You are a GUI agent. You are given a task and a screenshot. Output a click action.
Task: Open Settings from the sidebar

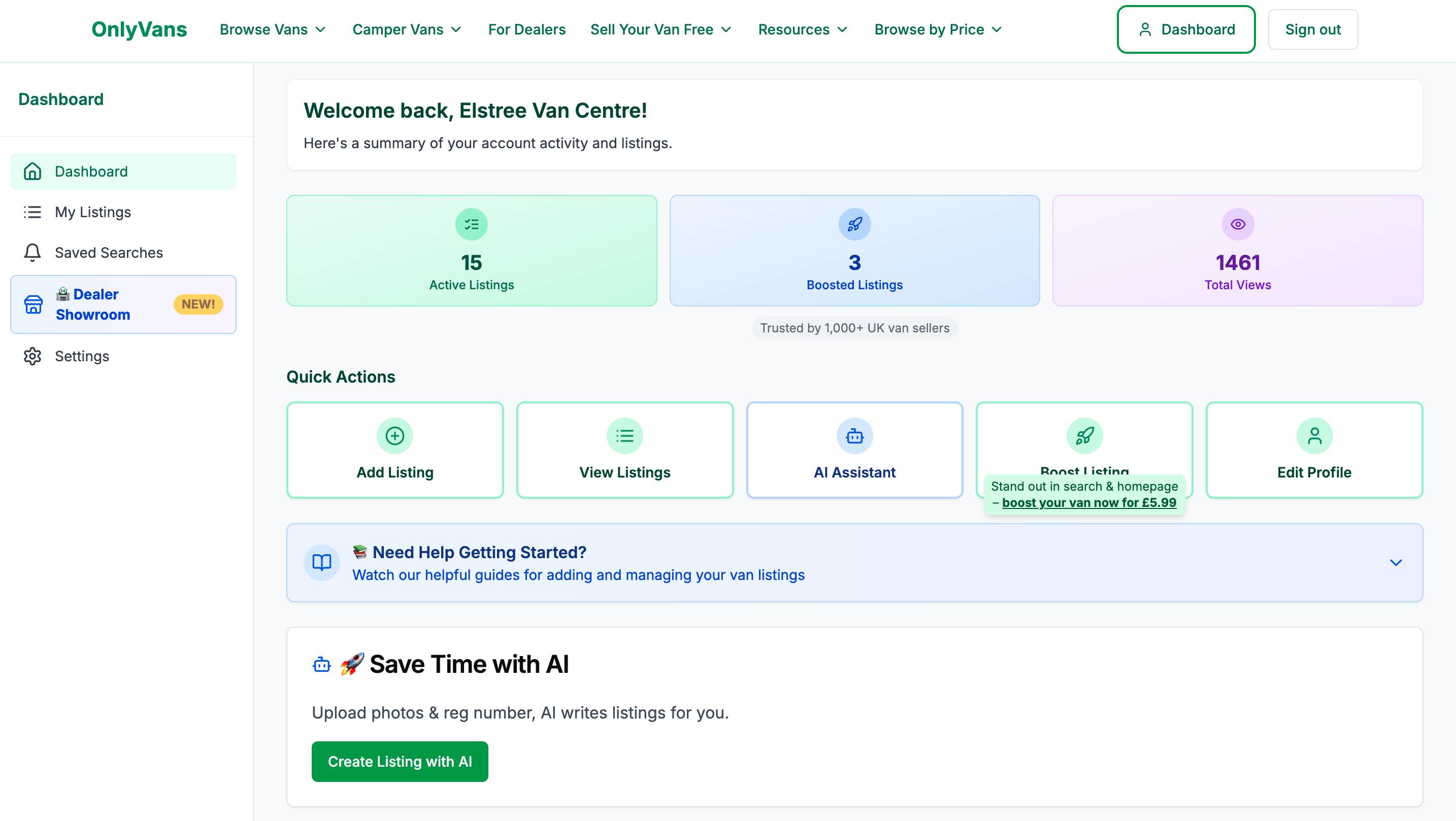point(82,357)
